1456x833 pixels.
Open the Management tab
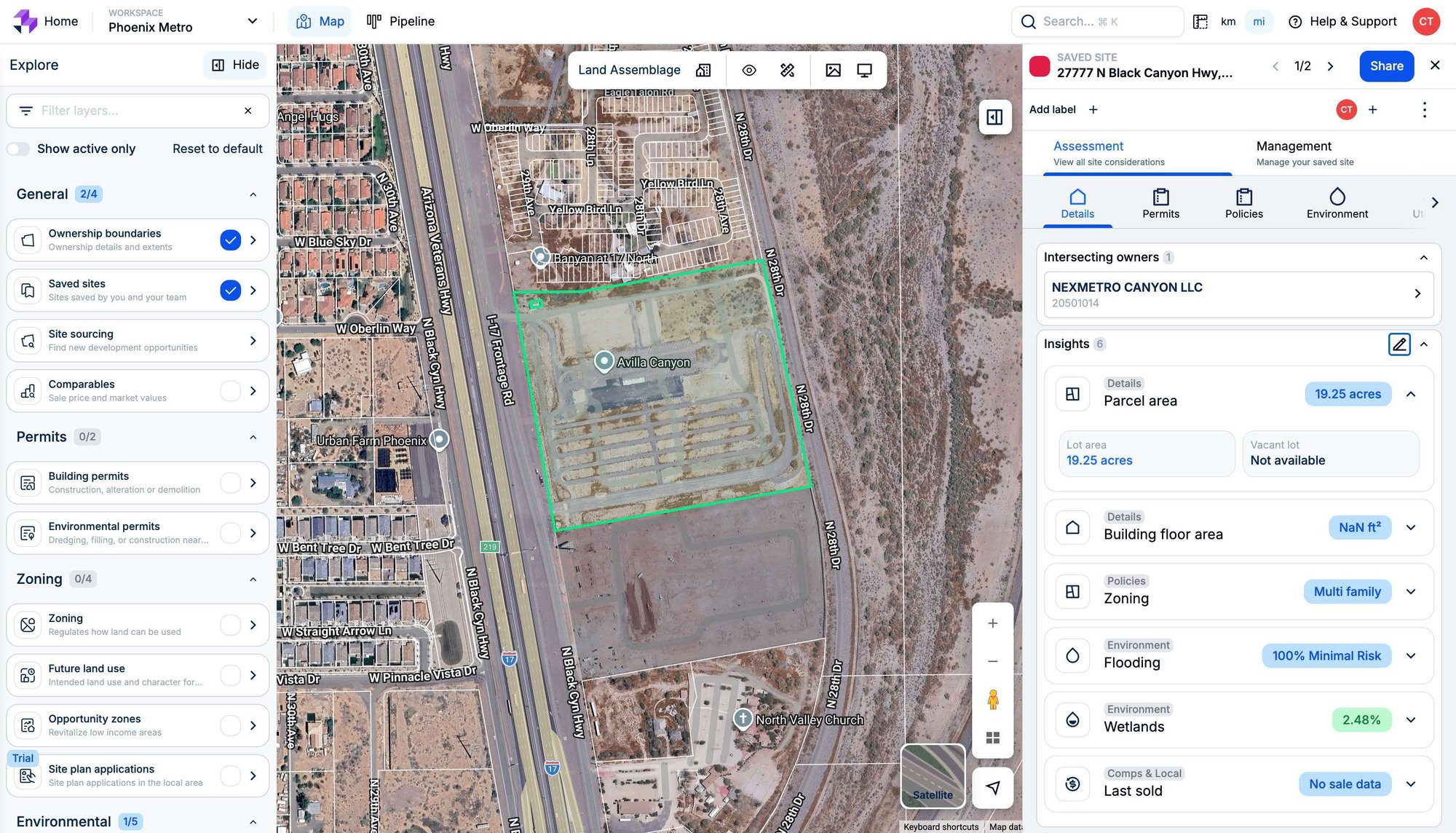point(1305,153)
